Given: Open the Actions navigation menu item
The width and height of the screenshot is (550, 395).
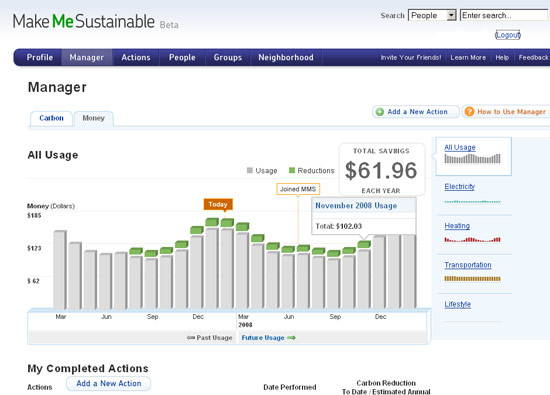Looking at the screenshot, I should click(x=136, y=58).
